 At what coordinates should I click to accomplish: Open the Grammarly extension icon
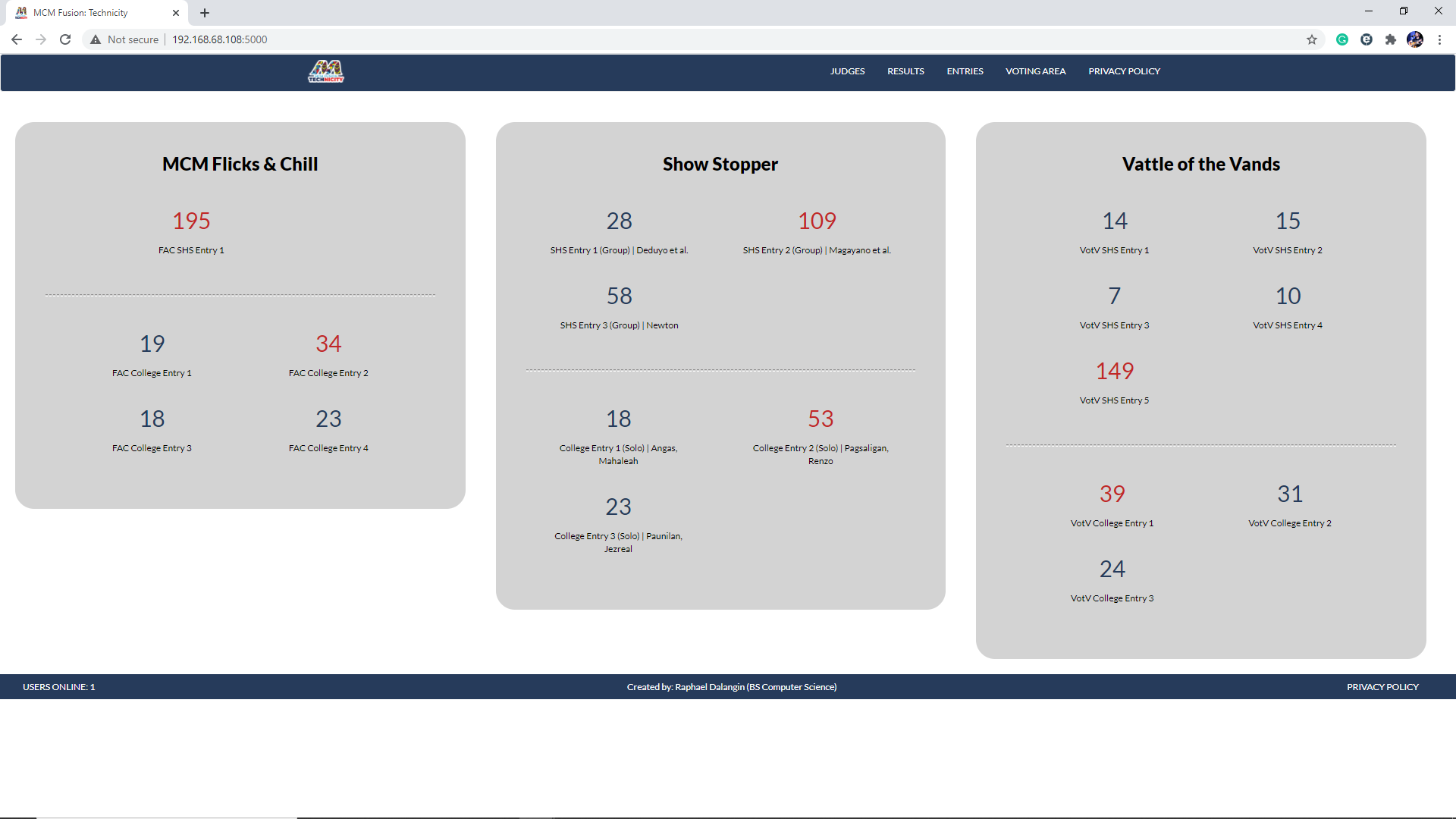point(1342,39)
